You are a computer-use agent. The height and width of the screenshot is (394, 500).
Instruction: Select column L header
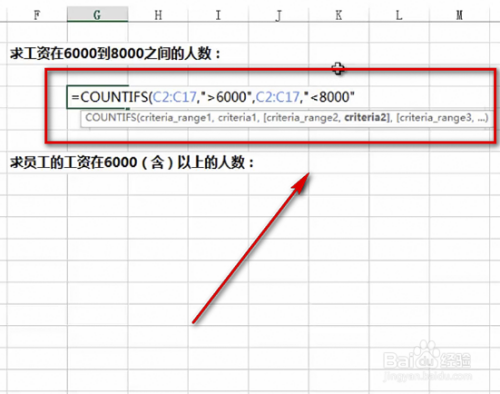(399, 15)
